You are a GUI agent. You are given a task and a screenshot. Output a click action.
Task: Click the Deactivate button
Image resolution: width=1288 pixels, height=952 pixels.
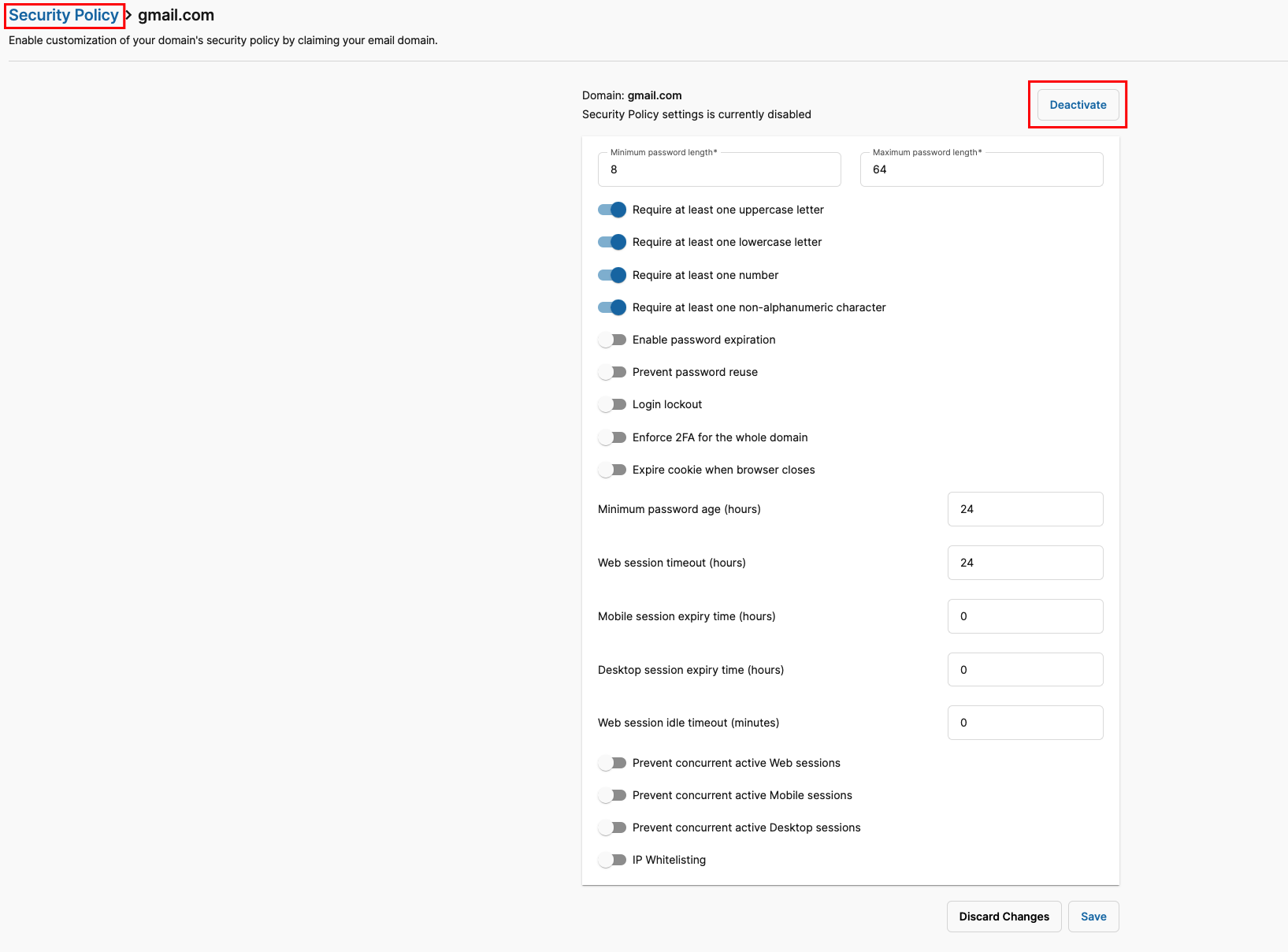(1078, 105)
